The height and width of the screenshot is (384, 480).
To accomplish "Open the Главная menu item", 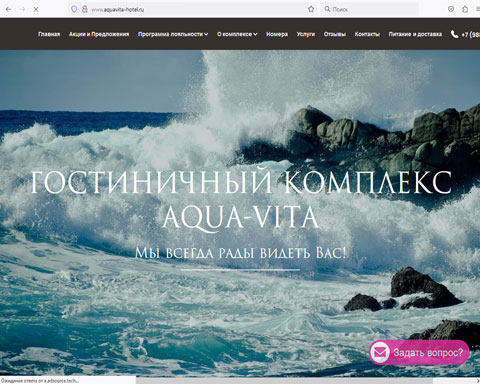I will 49,34.
